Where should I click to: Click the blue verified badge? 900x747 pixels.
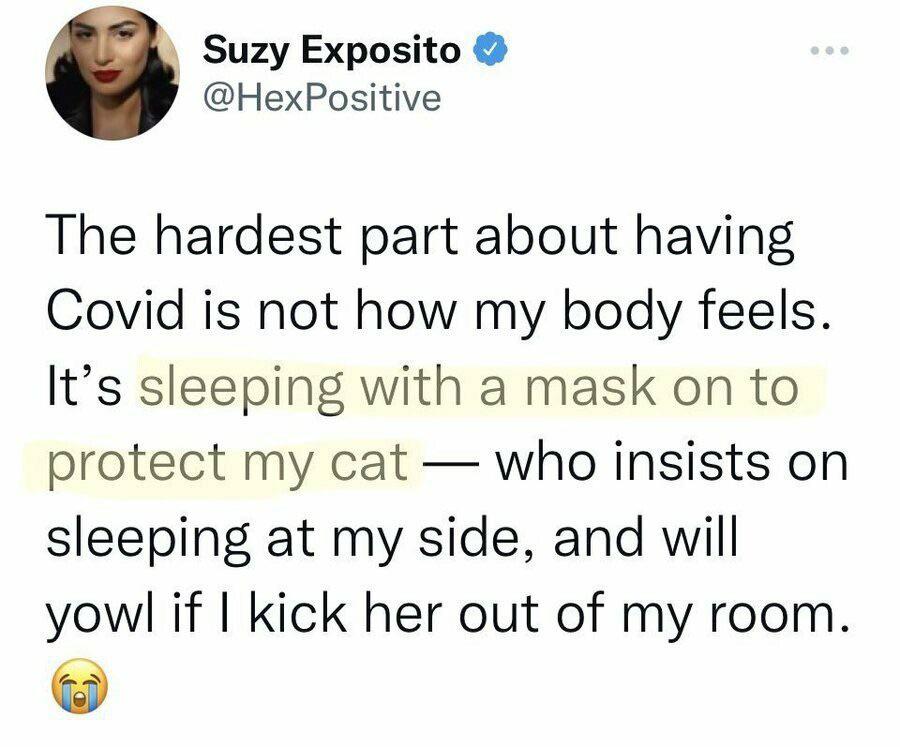[x=490, y=50]
